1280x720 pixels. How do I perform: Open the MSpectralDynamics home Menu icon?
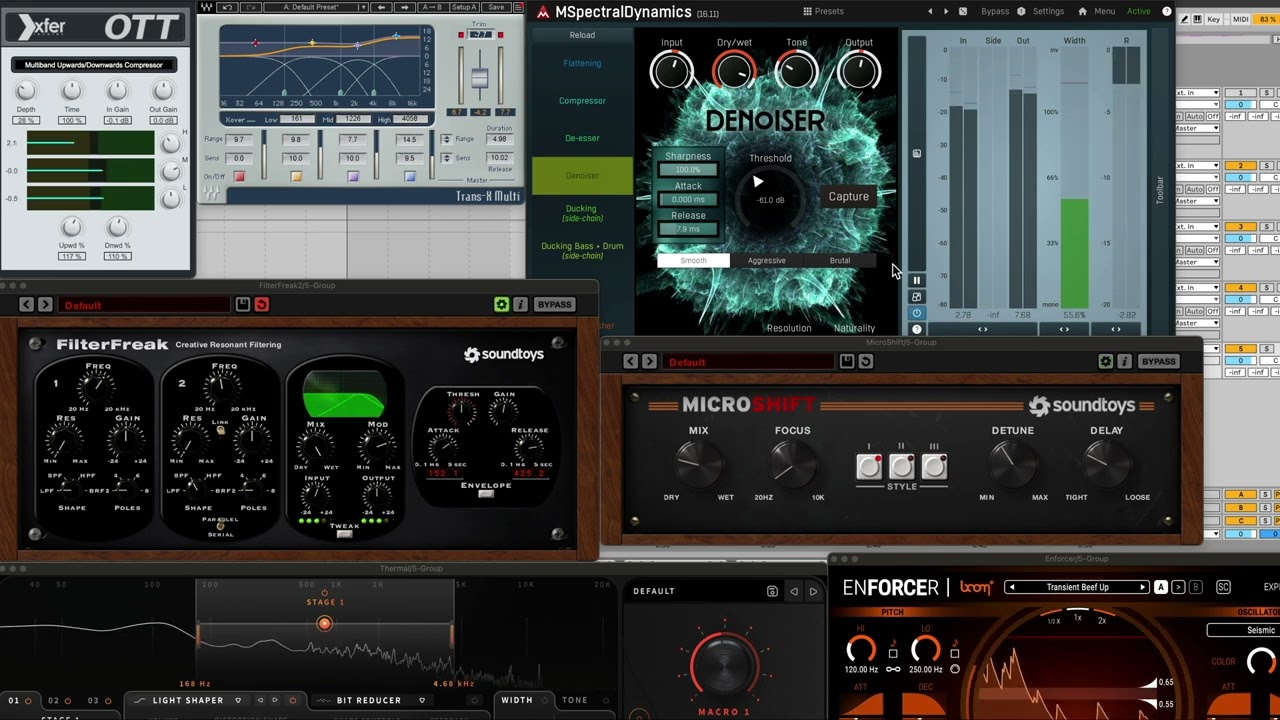click(x=1082, y=11)
